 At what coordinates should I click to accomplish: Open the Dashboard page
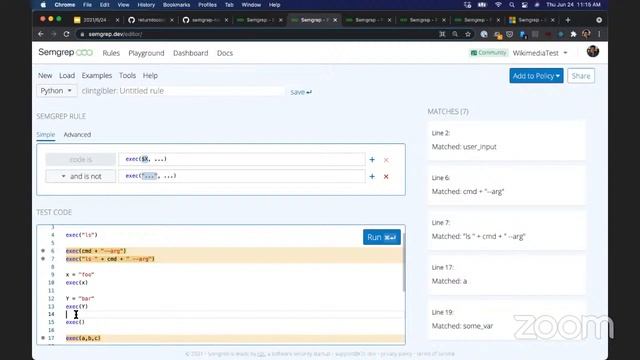point(191,53)
